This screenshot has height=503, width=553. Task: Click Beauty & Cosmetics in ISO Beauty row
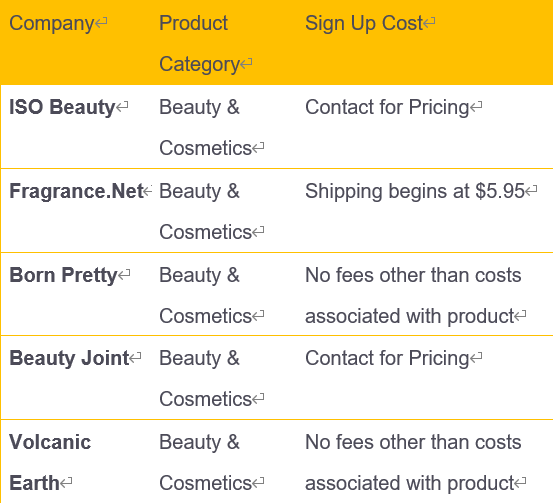pyautogui.click(x=205, y=127)
